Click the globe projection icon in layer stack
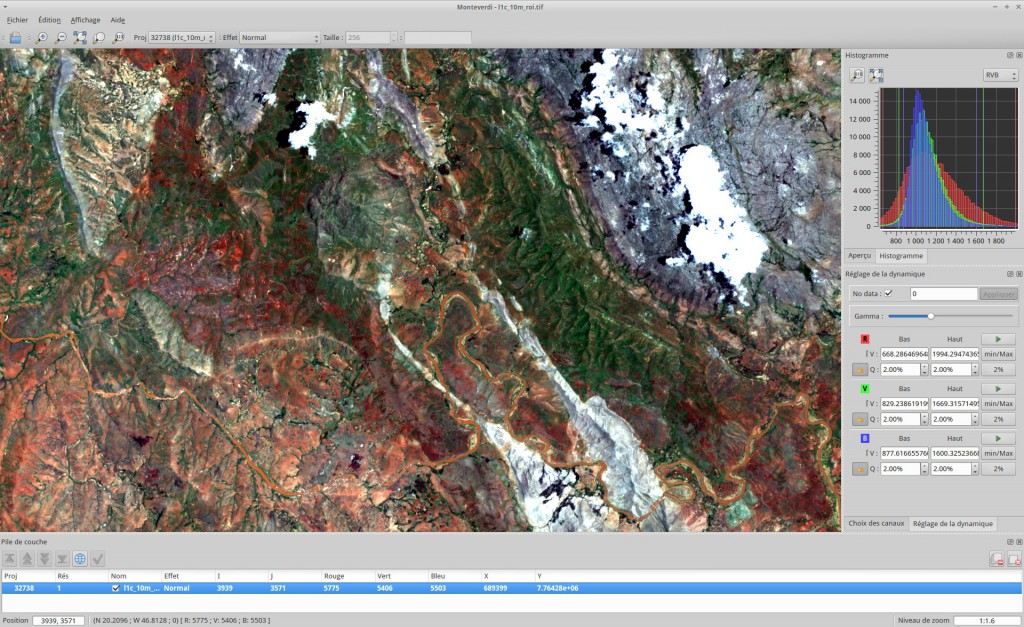The width and height of the screenshot is (1024, 627). pos(80,558)
